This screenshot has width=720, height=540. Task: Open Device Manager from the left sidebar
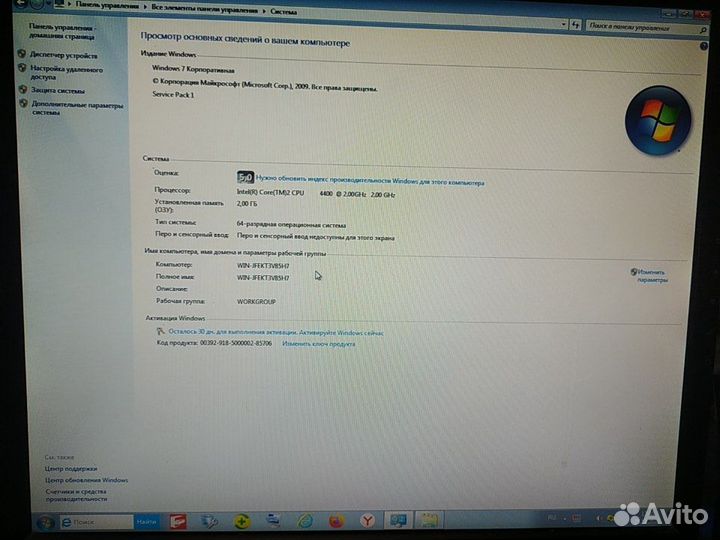[63, 55]
